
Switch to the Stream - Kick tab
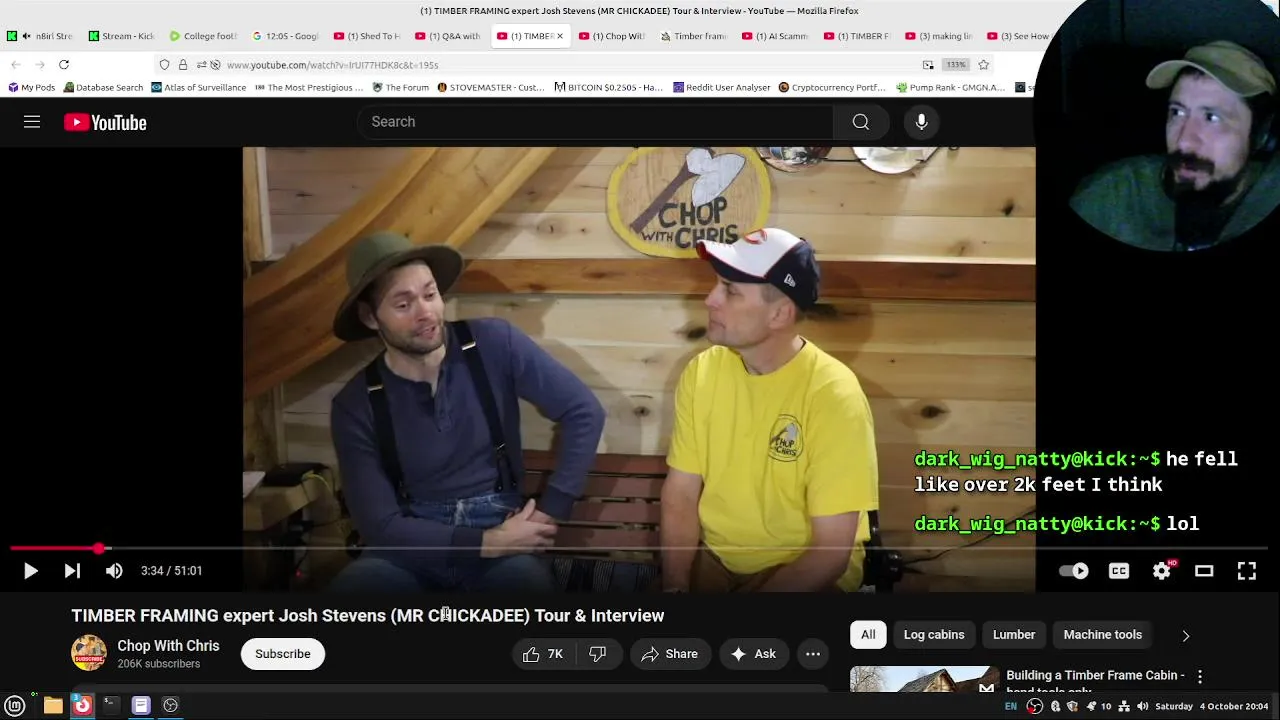click(x=121, y=36)
